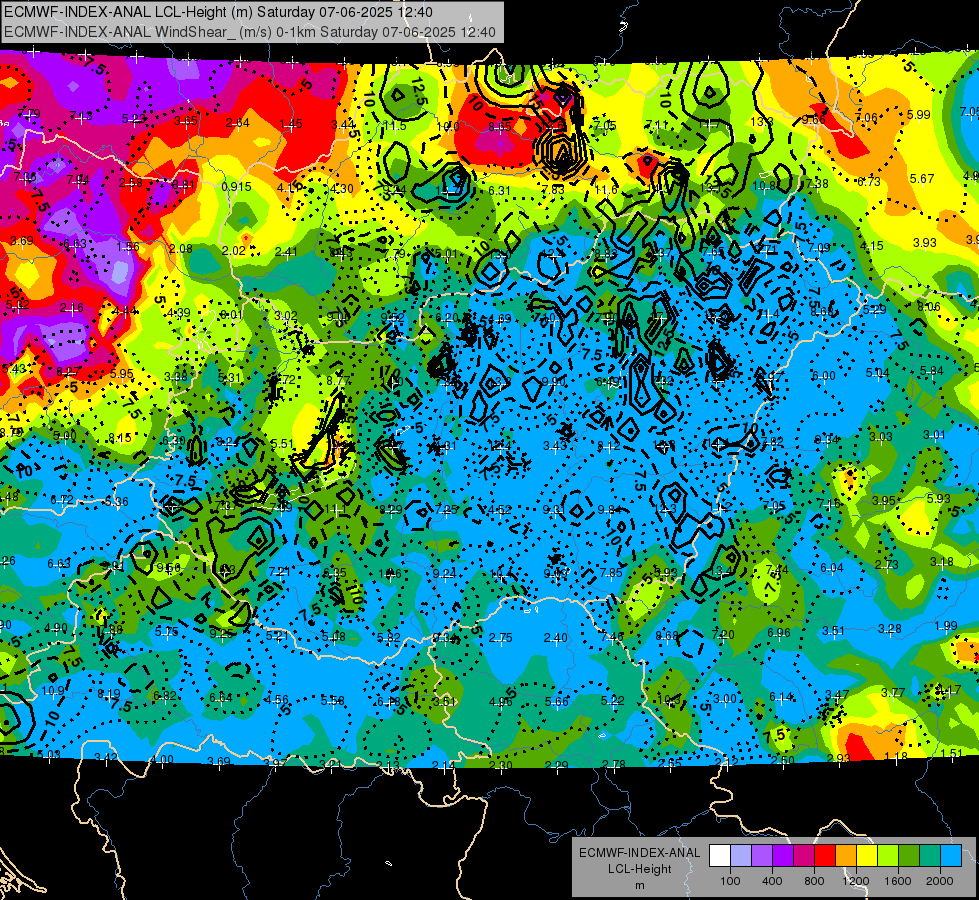Click the wind shear value '2.75'

501,638
